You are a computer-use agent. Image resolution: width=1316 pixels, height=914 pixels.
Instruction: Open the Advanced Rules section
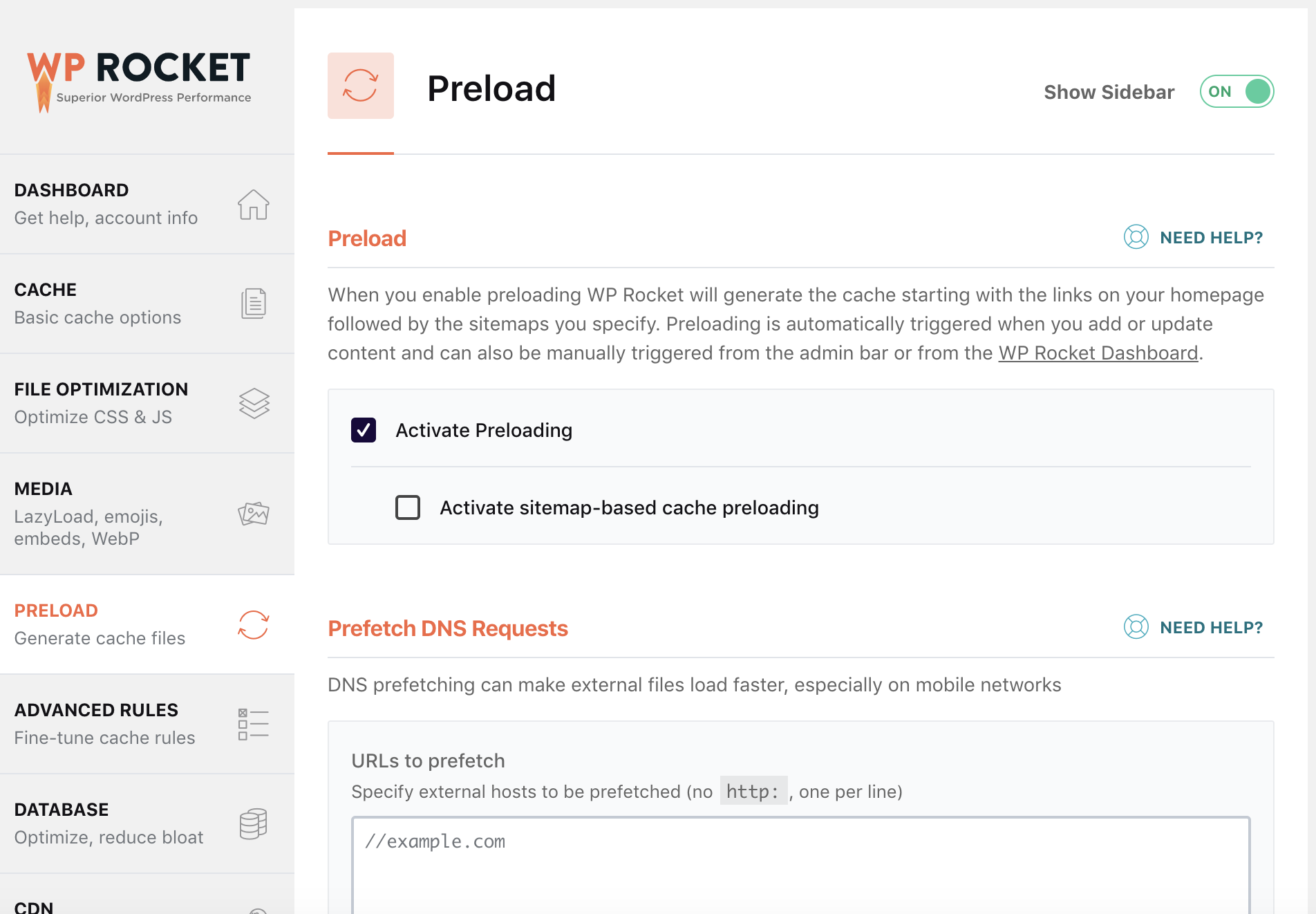96,709
